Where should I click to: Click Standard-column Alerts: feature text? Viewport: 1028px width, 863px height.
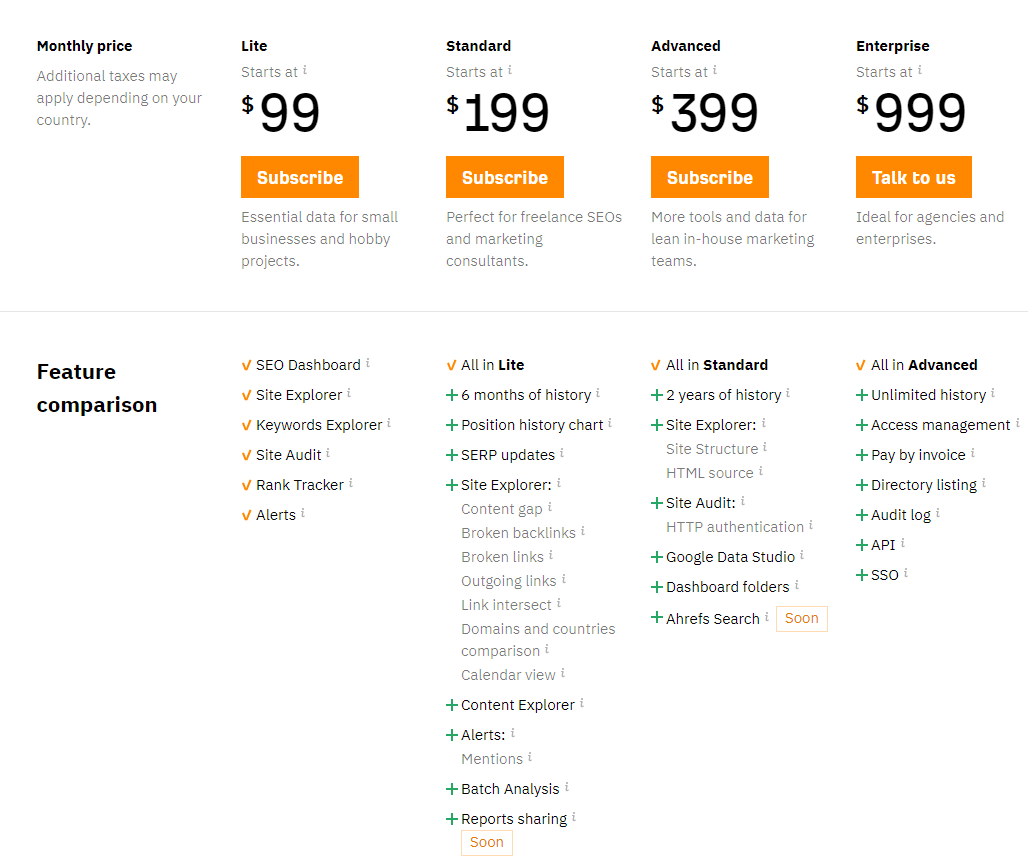(x=483, y=735)
